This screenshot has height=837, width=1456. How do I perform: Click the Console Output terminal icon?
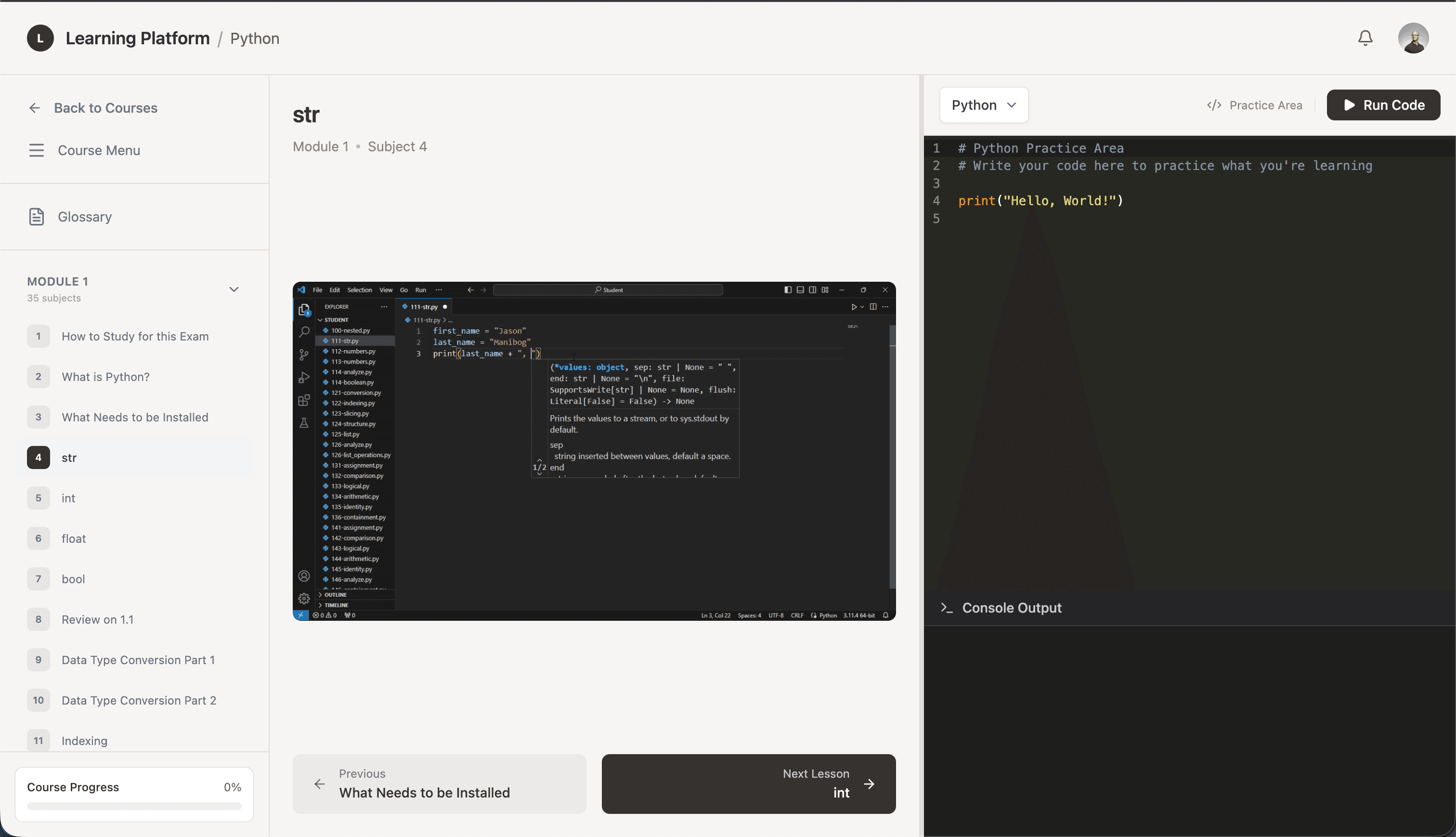pyautogui.click(x=946, y=608)
